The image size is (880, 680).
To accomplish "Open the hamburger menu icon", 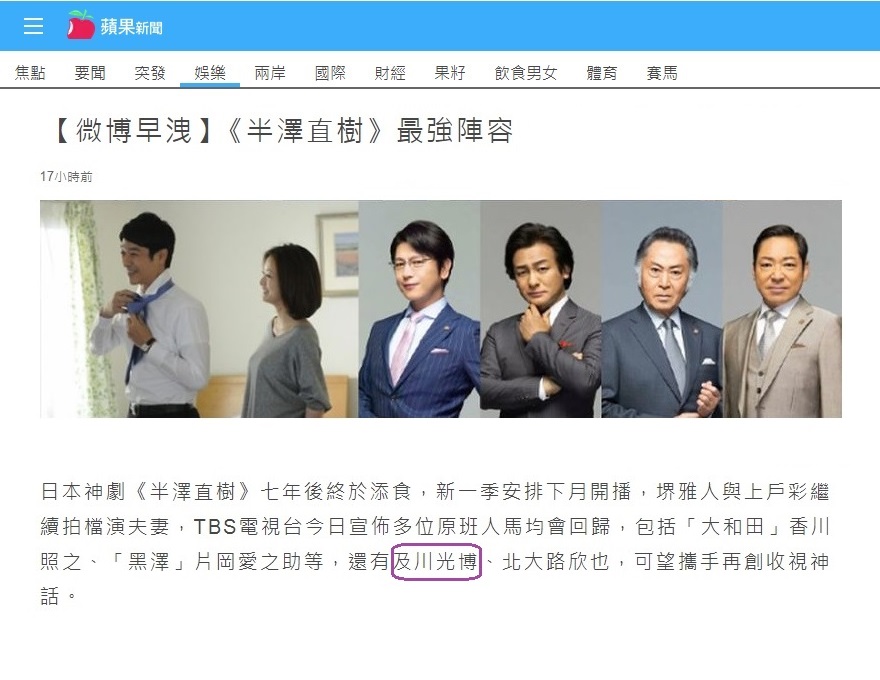I will [33, 26].
